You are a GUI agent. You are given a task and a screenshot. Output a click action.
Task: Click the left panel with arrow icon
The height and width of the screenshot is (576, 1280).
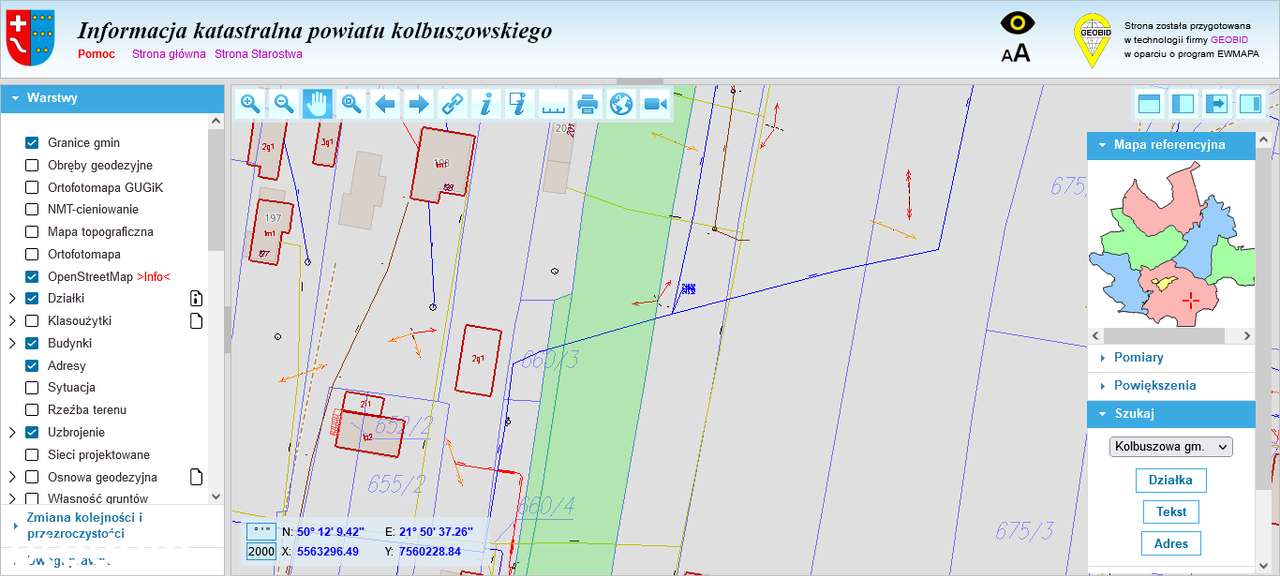click(1217, 103)
